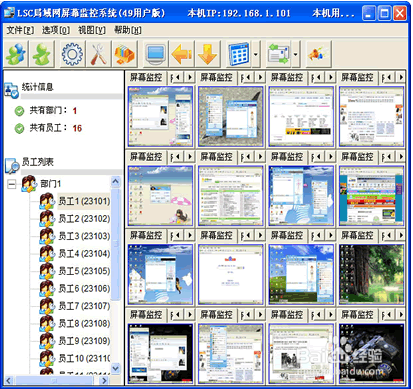Click the two-users icon in the toolbar
Screen dimensions: 413x389
(x=16, y=54)
